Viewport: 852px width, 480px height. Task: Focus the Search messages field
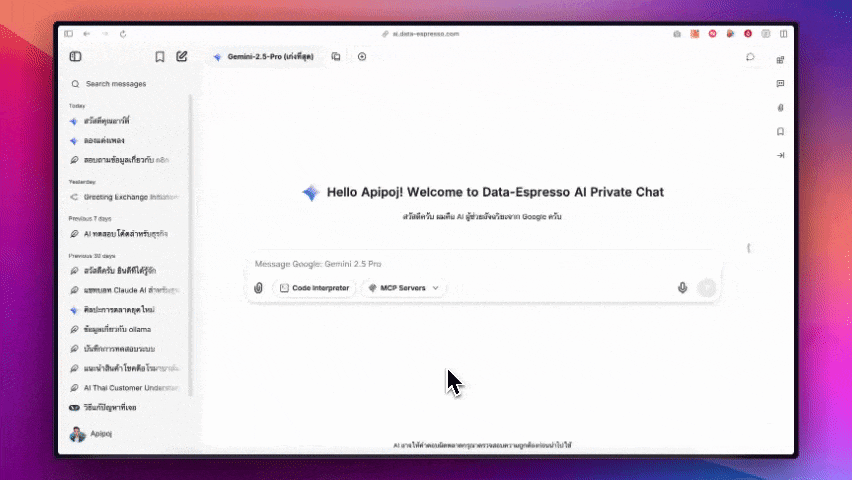tap(128, 84)
